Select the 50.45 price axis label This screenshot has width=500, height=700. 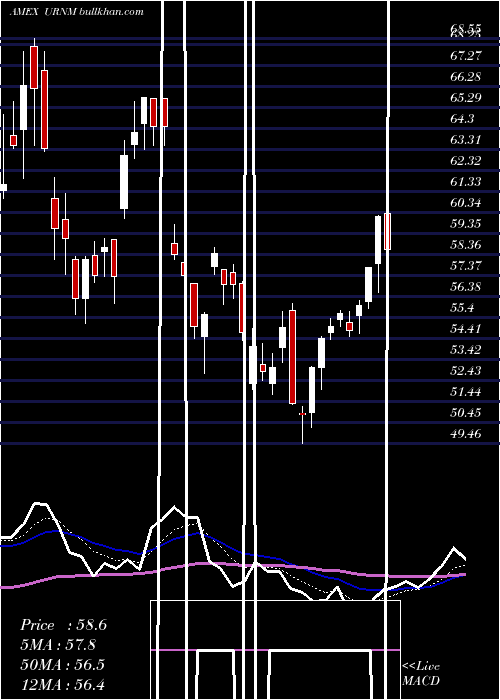click(x=466, y=412)
